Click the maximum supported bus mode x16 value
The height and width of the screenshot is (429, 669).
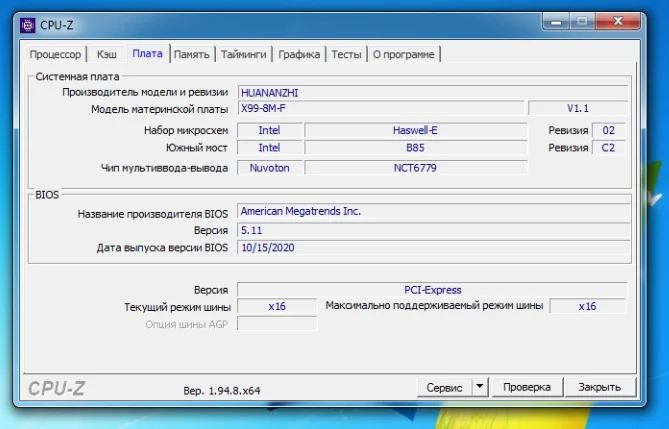click(x=588, y=306)
